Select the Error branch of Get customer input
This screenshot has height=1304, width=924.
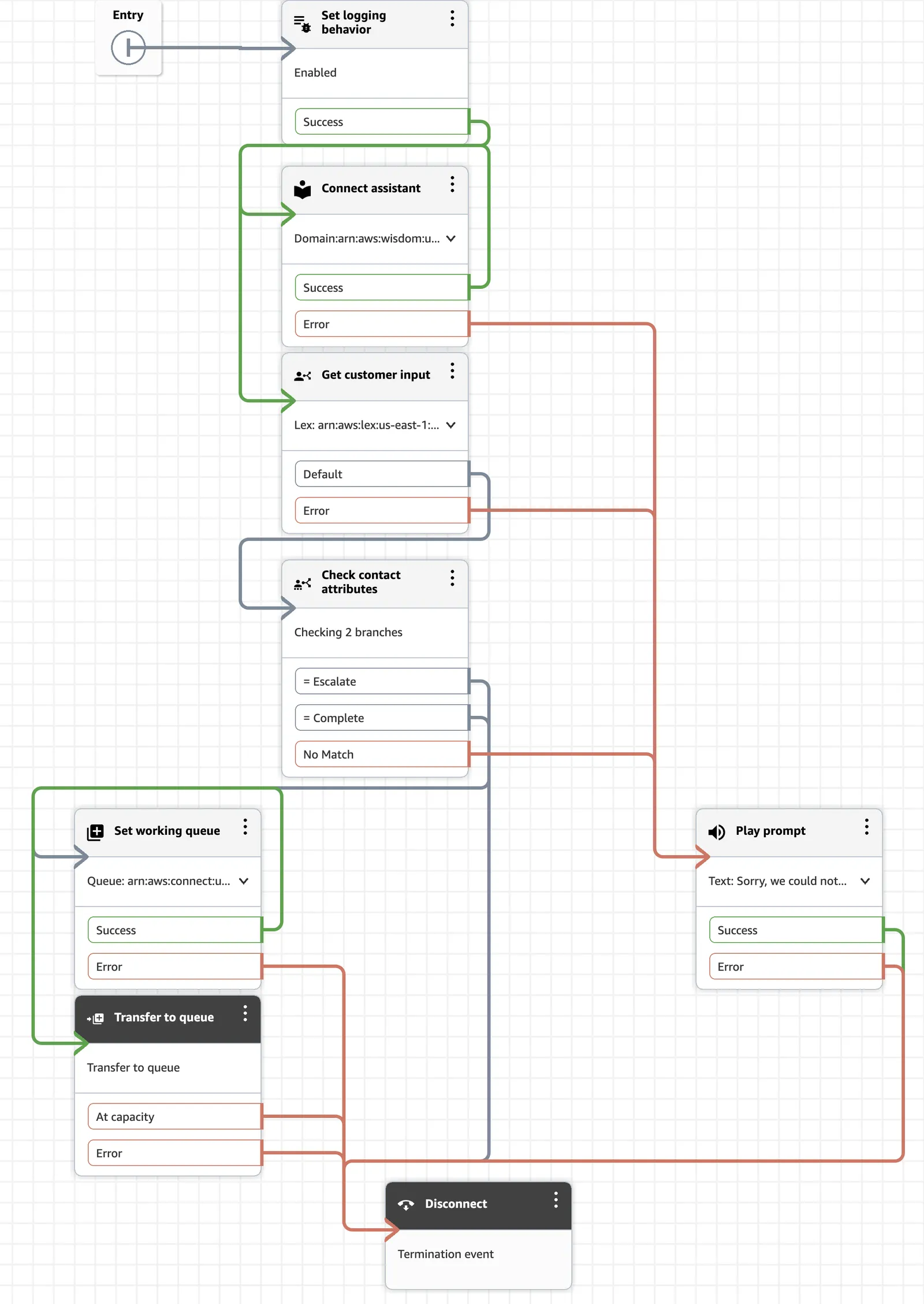(x=382, y=511)
